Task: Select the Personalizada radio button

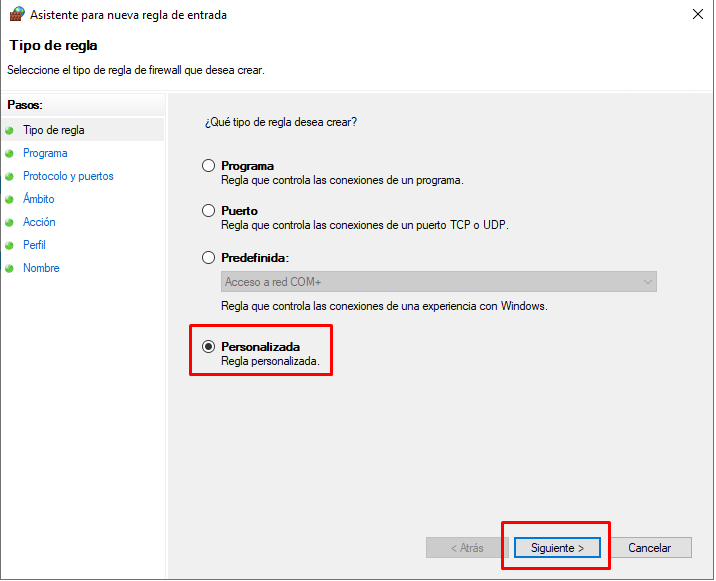Action: click(x=208, y=347)
